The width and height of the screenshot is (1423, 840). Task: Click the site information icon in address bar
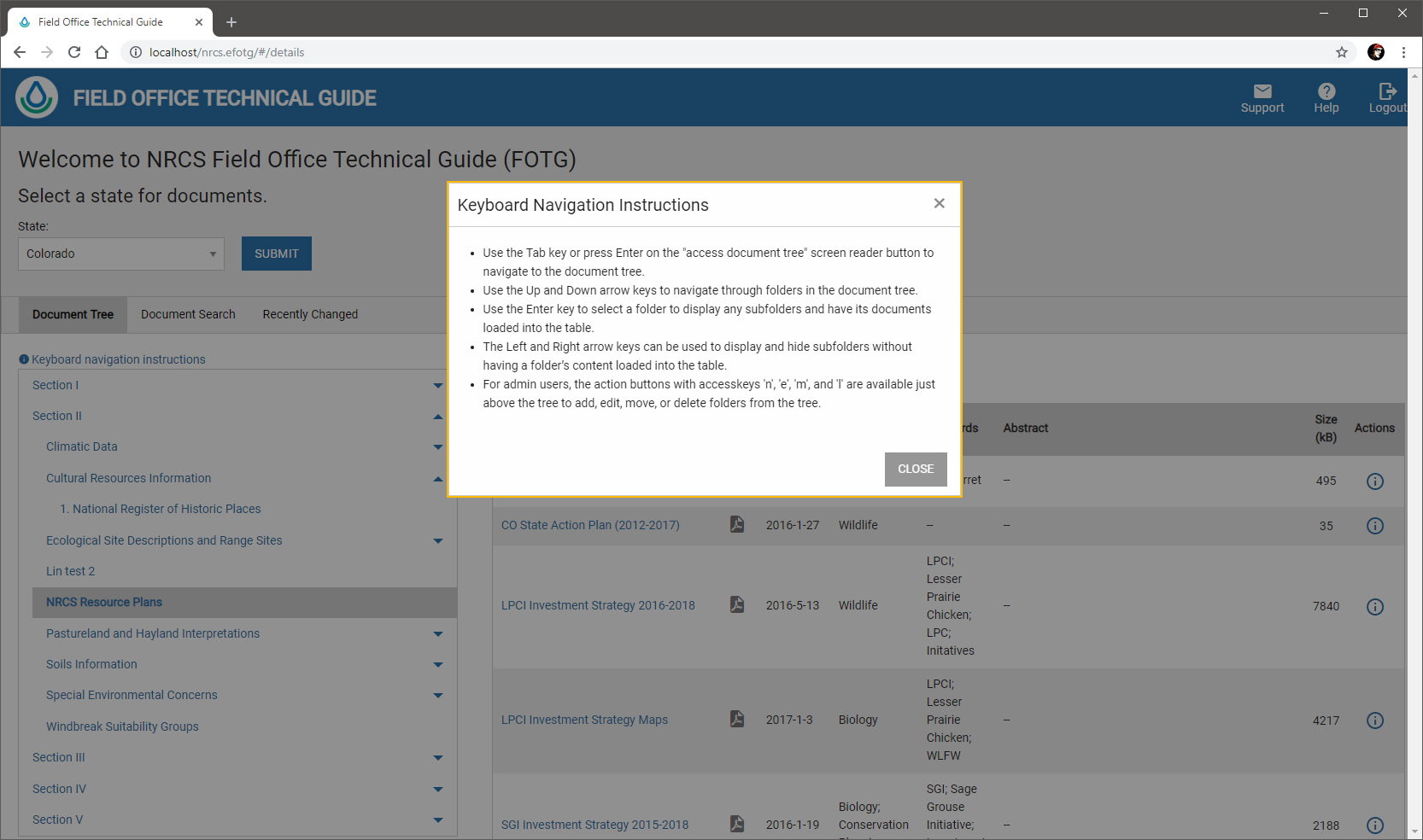coord(135,52)
